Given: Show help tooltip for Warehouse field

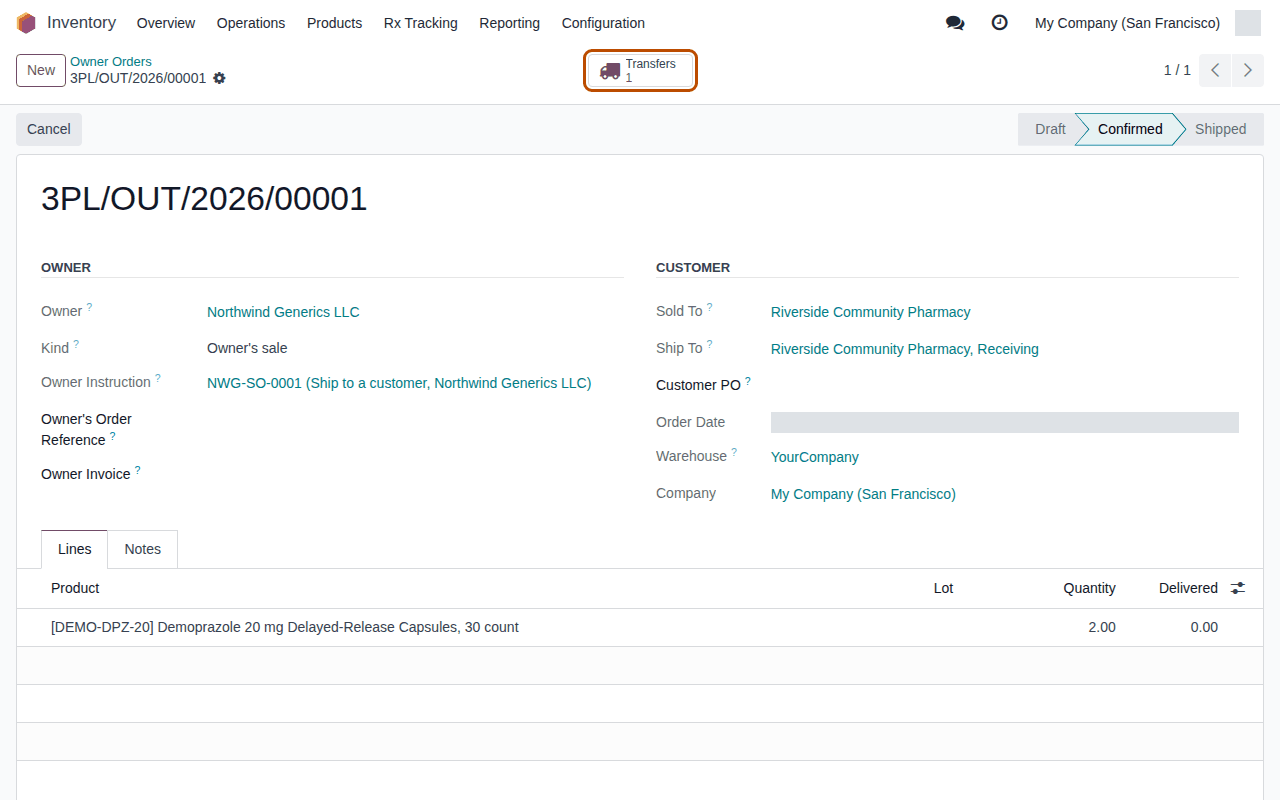Looking at the screenshot, I should [x=734, y=452].
